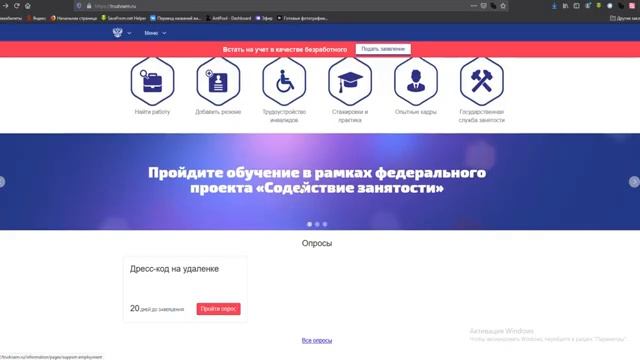The image size is (640, 360).
Task: Open the Готовые фотографии bookmark
Action: [x=302, y=18]
